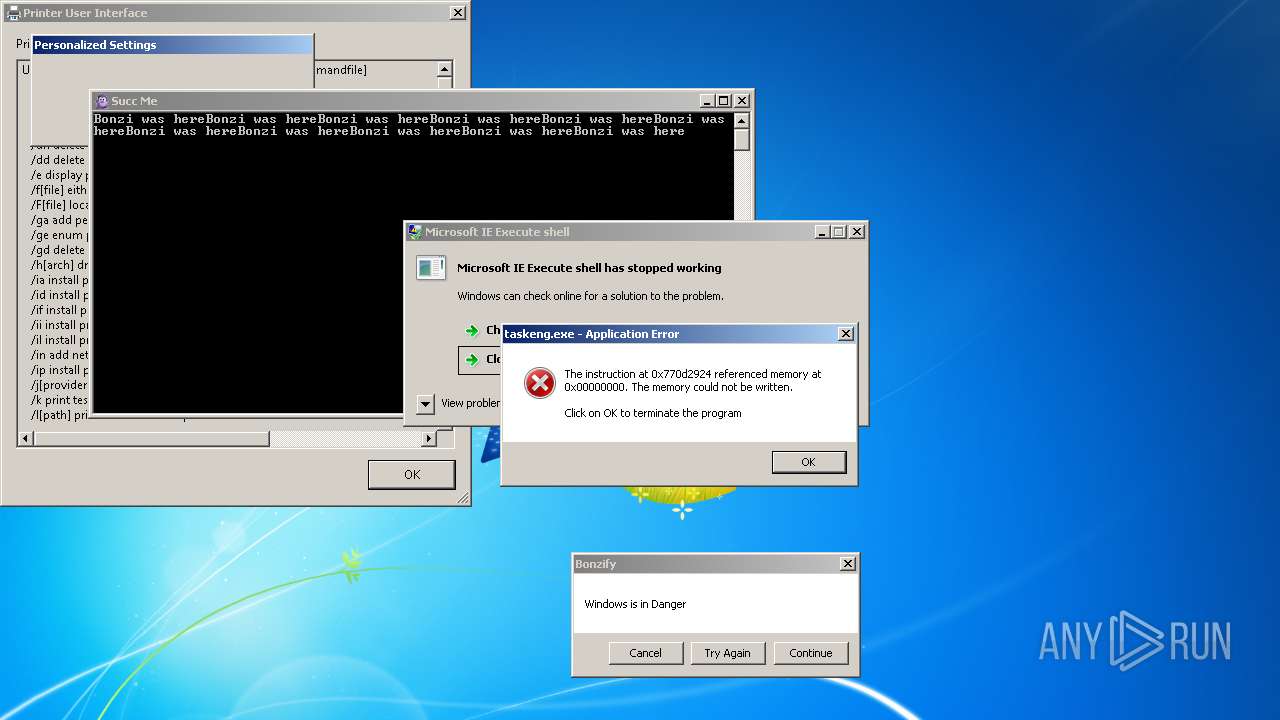
Task: Click Succ Me vertical scrollbar thumb
Action: click(741, 139)
